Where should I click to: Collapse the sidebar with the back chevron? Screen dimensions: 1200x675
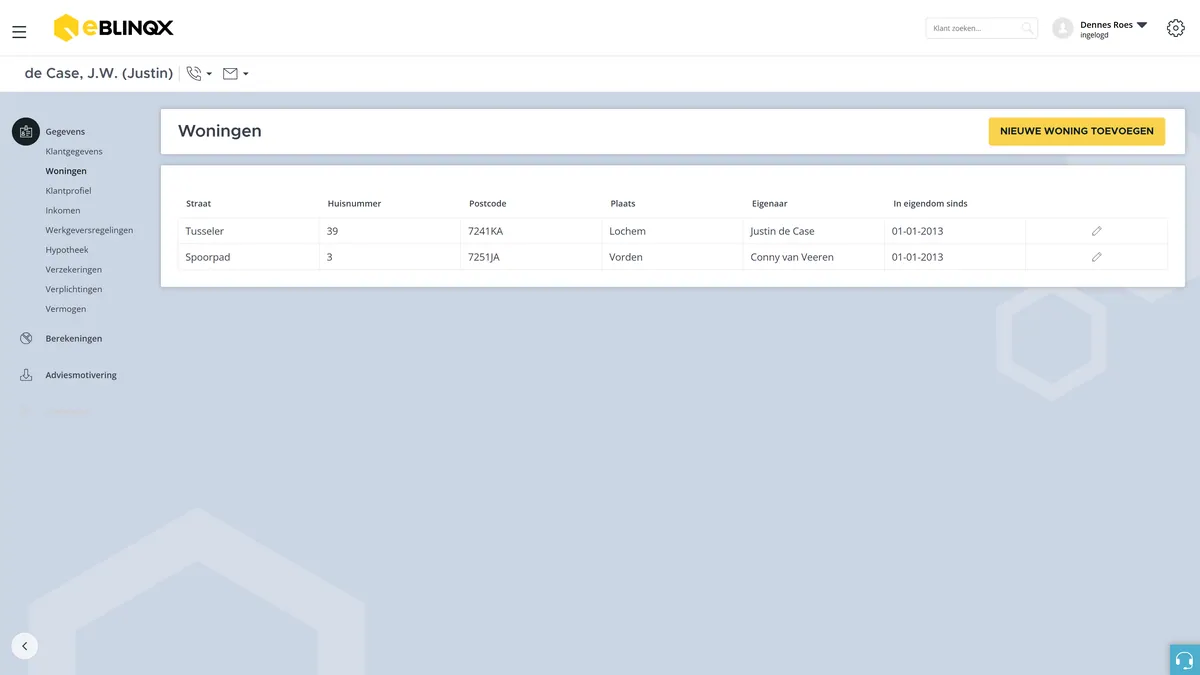pos(25,646)
